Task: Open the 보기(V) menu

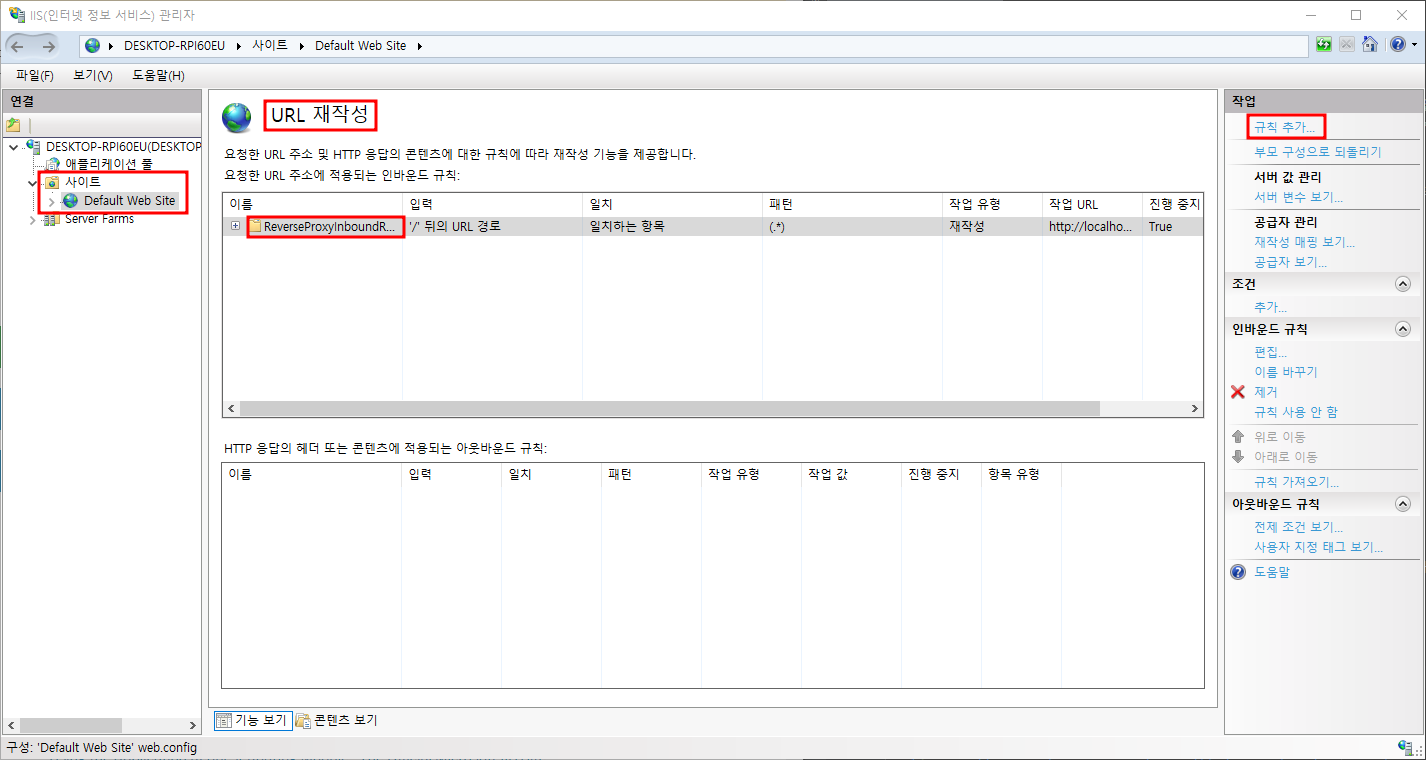Action: pyautogui.click(x=93, y=75)
